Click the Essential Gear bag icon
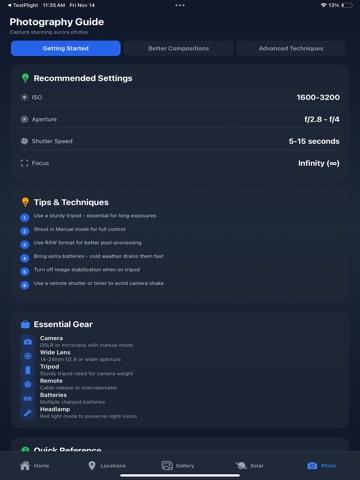The width and height of the screenshot is (360, 480). (25, 324)
